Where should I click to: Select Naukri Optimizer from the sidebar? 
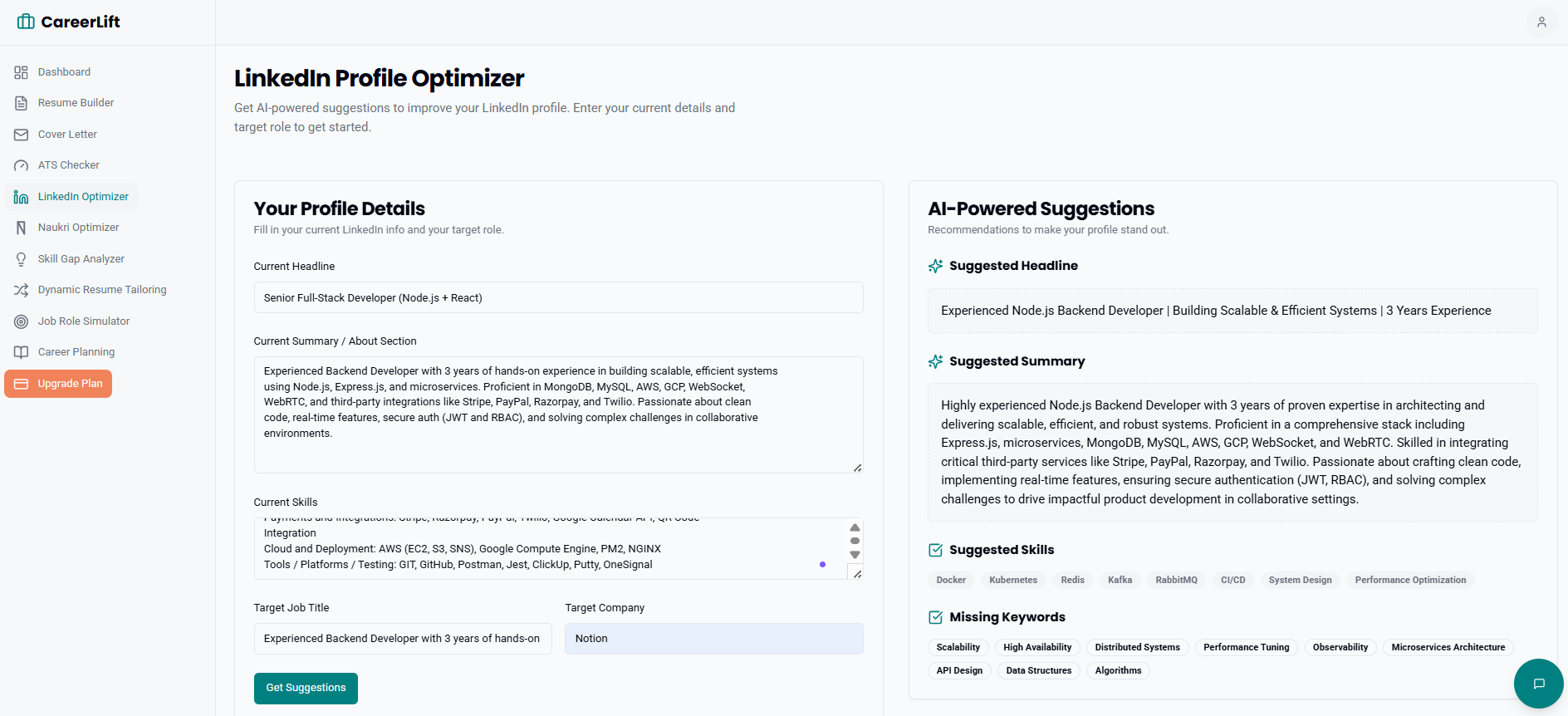point(79,227)
